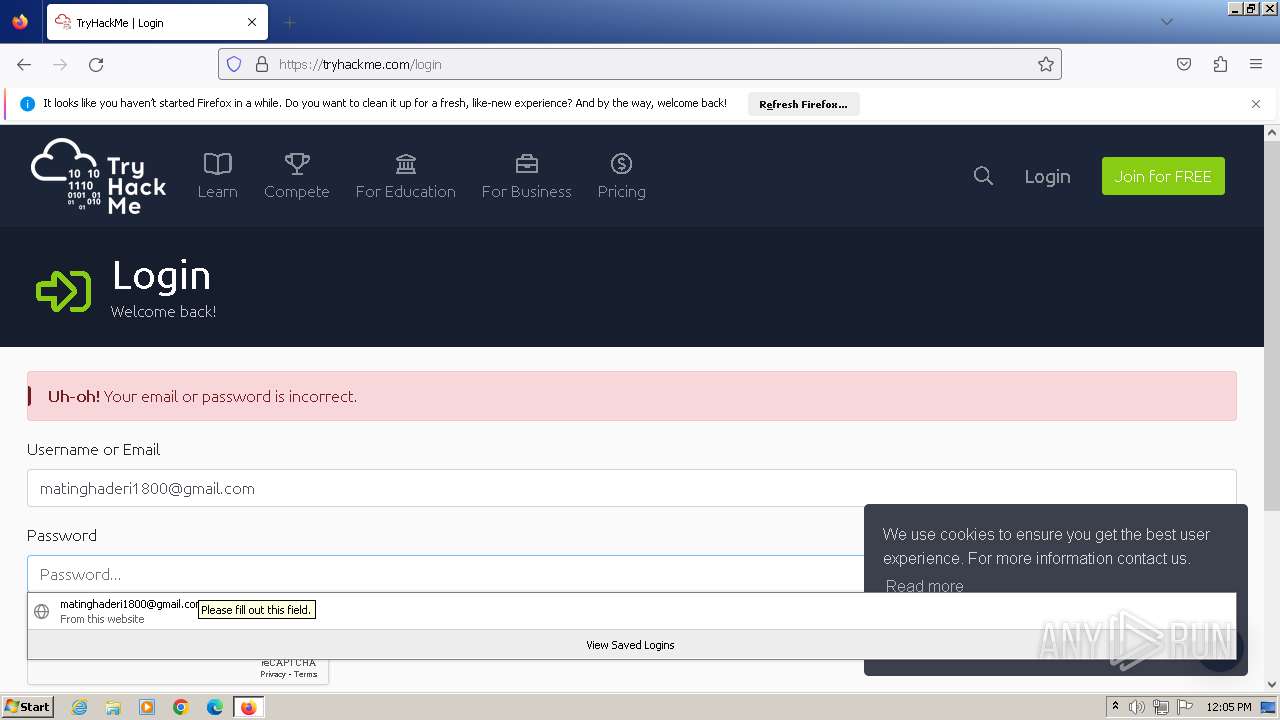Open the Windows Start button

pos(27,707)
